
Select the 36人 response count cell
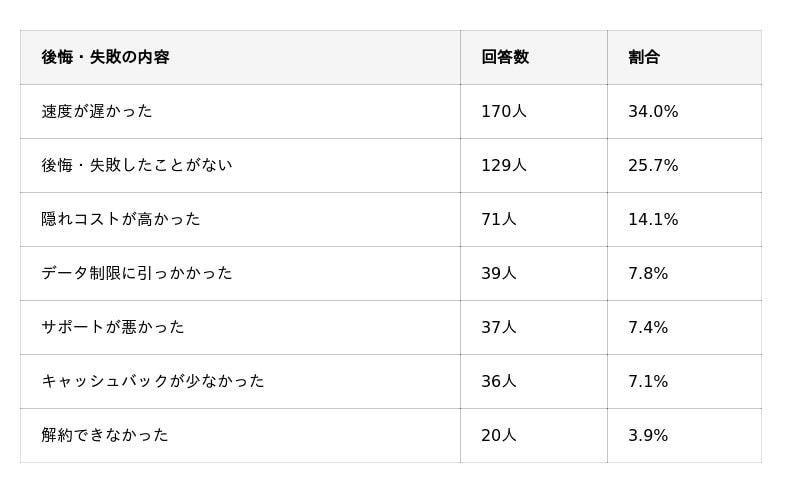[498, 381]
